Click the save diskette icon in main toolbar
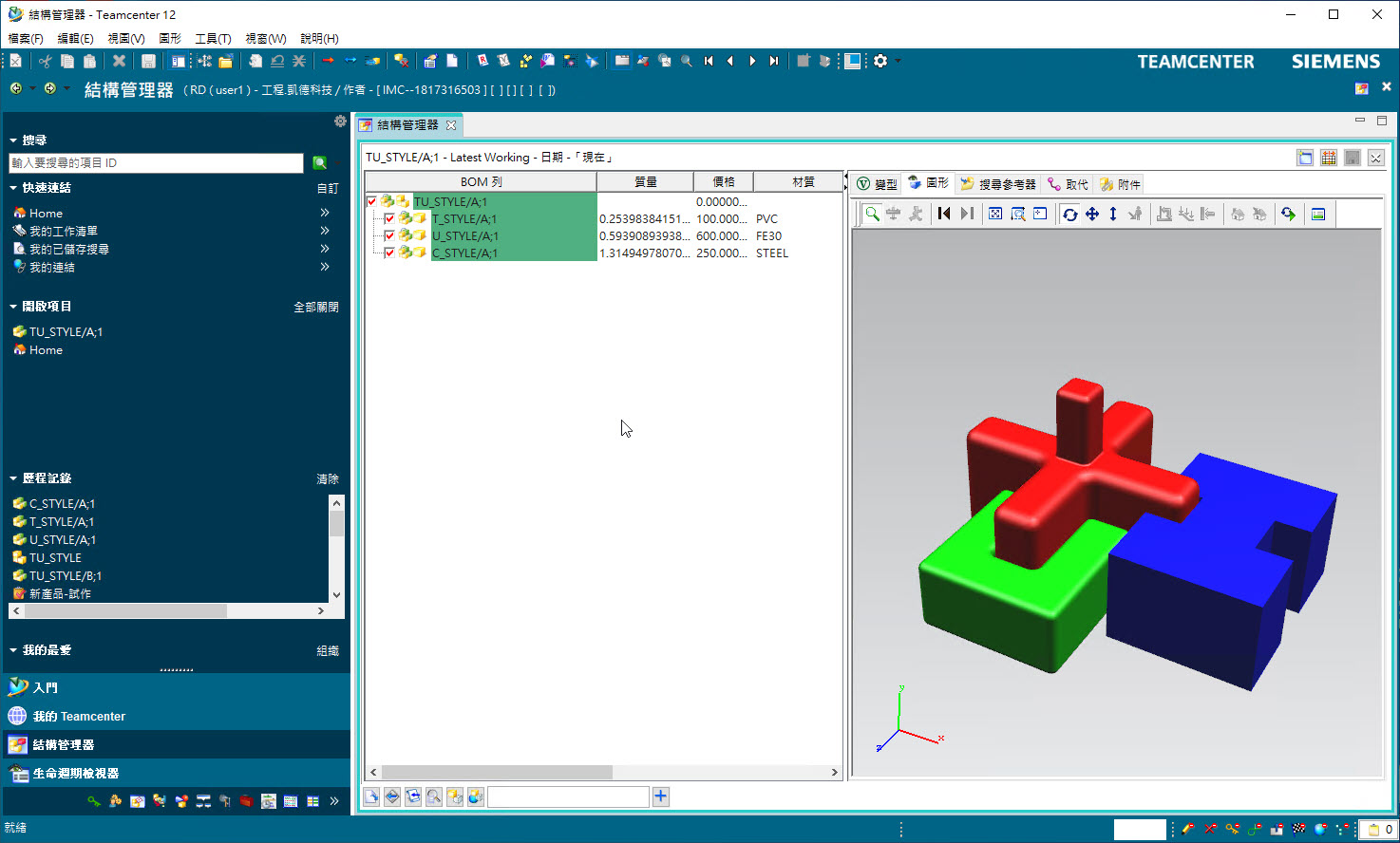 point(148,61)
